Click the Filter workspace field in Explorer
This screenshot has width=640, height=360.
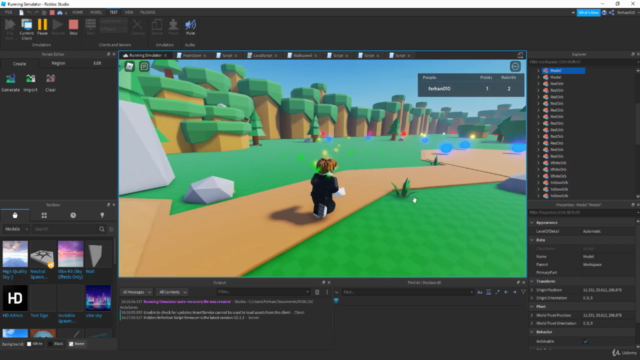(582, 62)
